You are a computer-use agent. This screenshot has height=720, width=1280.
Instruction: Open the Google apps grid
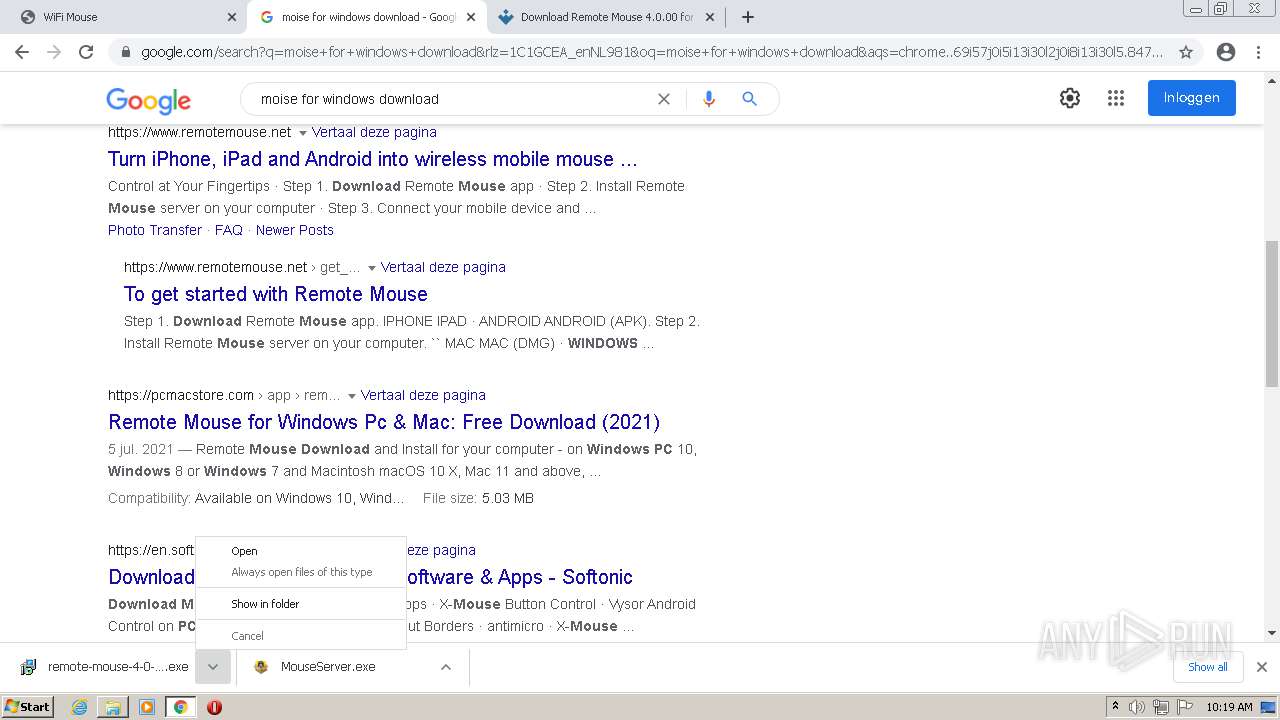1116,98
